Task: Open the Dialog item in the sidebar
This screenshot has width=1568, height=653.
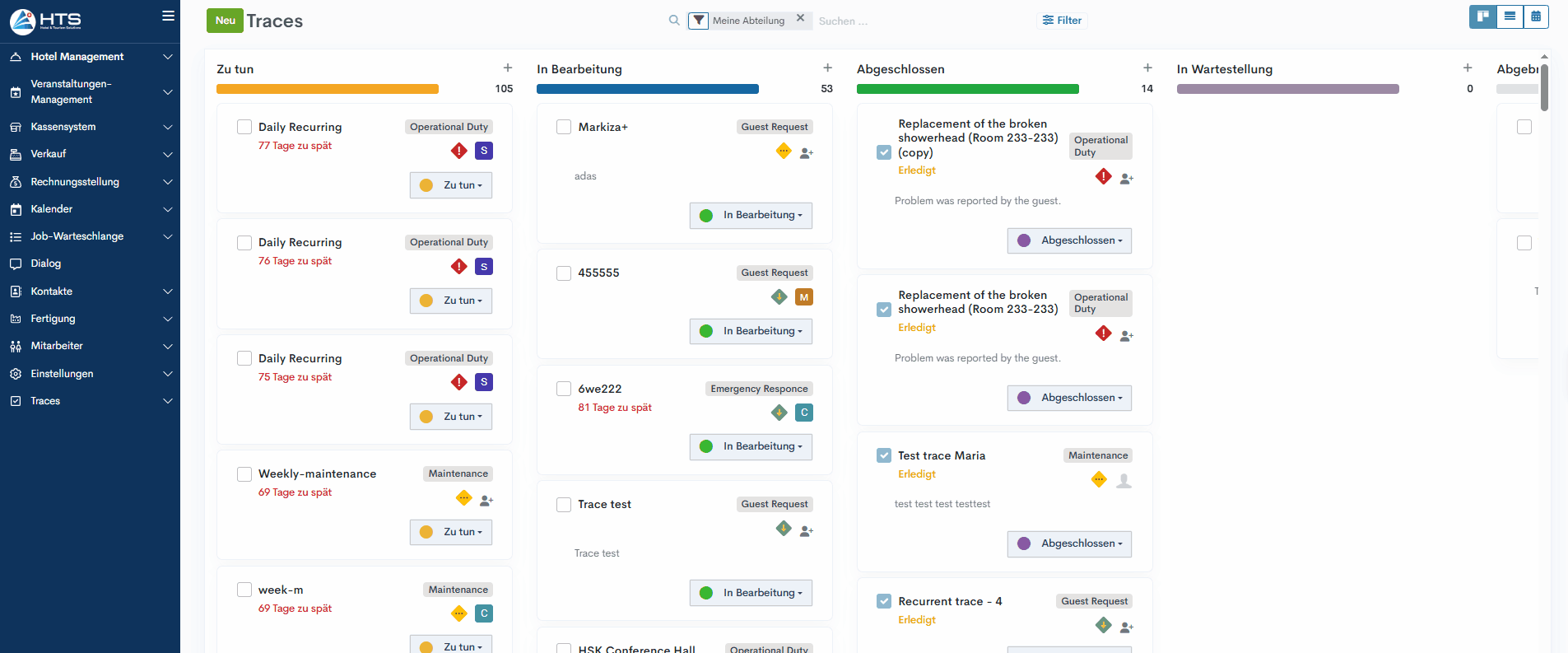Action: pos(46,264)
